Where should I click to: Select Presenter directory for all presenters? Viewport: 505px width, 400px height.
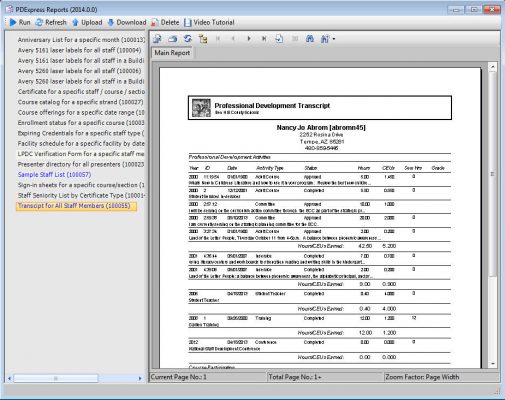click(81, 164)
